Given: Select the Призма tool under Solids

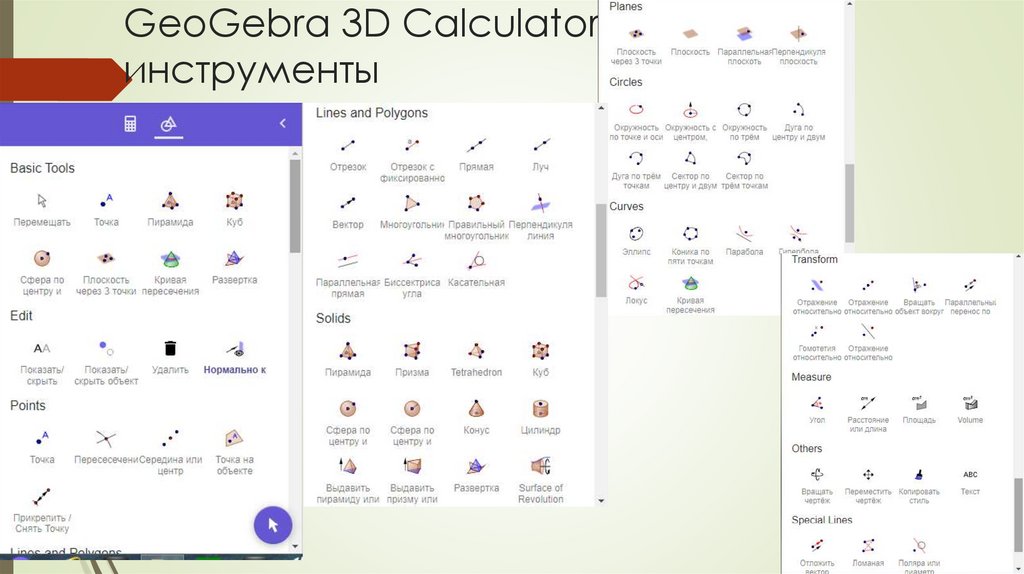Looking at the screenshot, I should tap(411, 359).
